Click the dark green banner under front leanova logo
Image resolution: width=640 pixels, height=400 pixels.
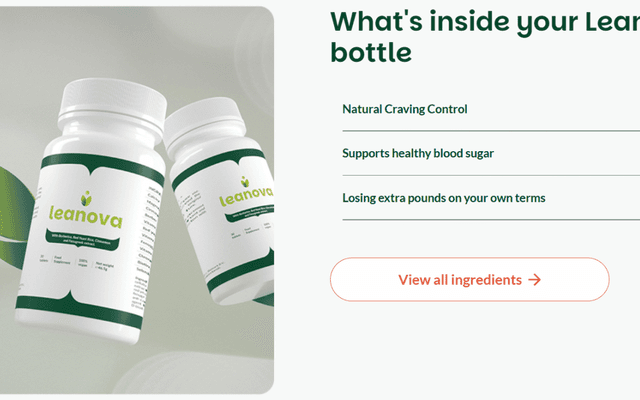pyautogui.click(x=82, y=240)
